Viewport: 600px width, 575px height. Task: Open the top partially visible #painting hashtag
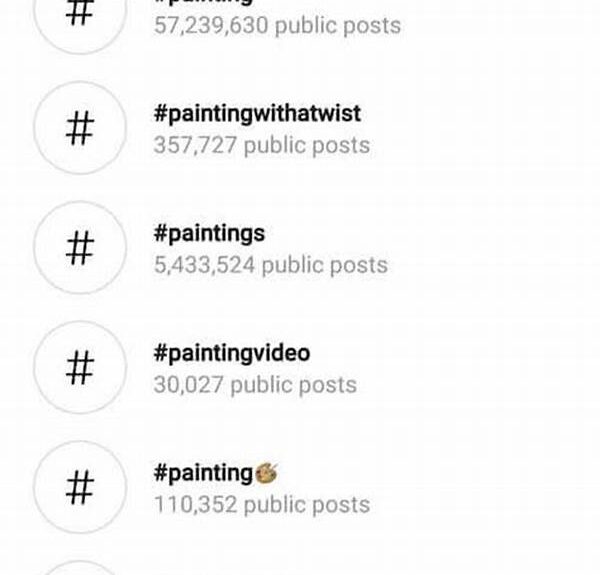[203, 2]
